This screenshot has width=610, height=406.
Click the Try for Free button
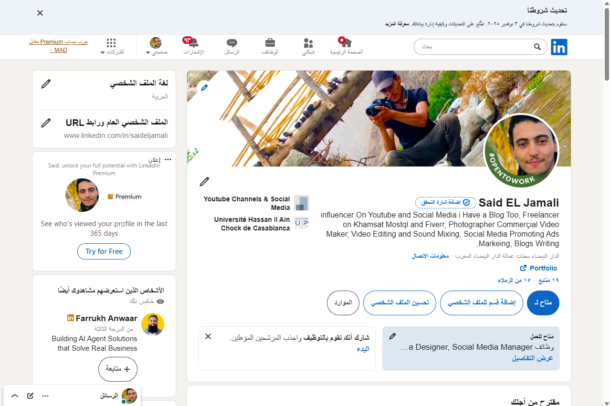tap(104, 251)
